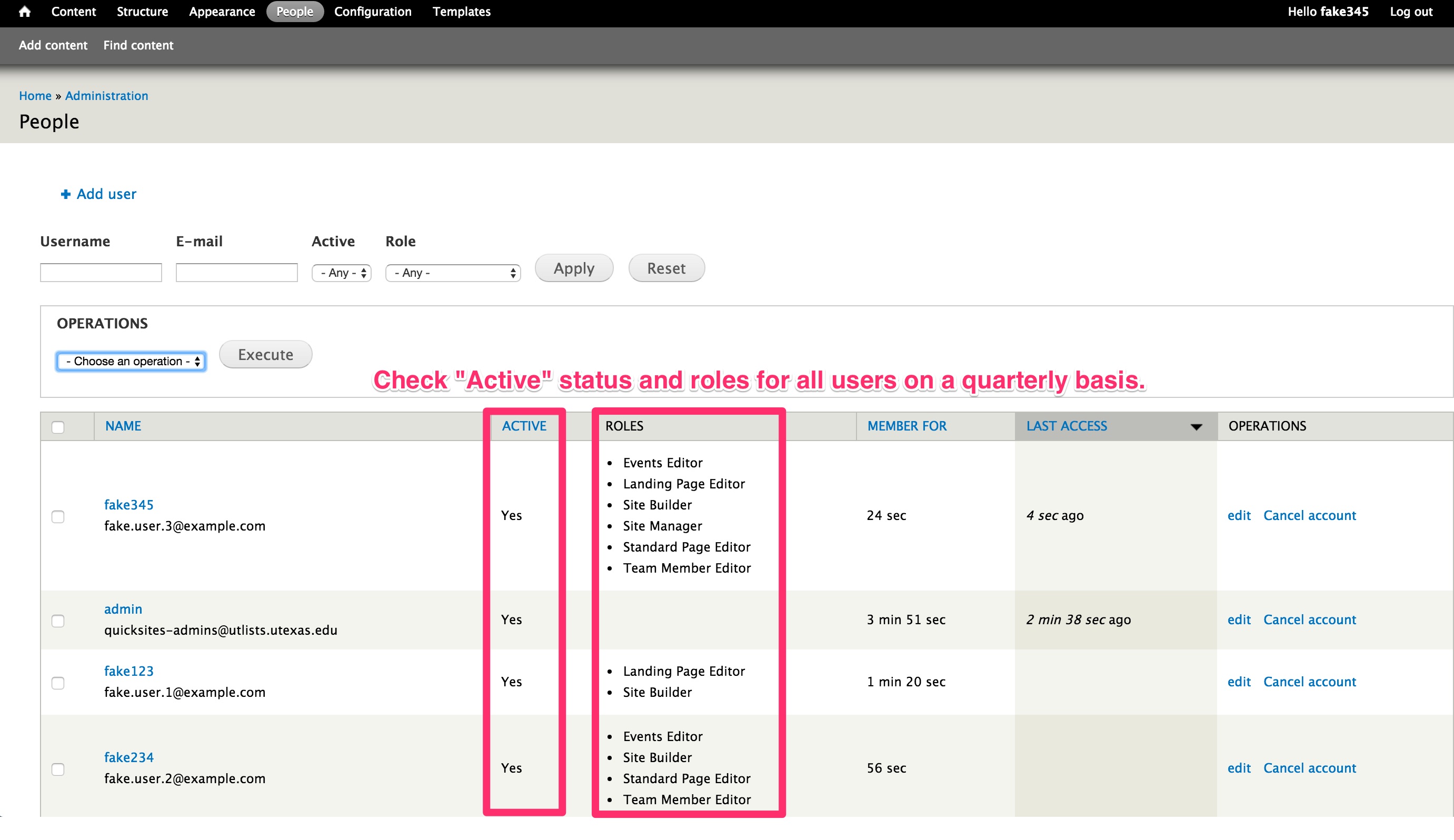Click the Apply filter button
The height and width of the screenshot is (840, 1454).
(x=574, y=268)
